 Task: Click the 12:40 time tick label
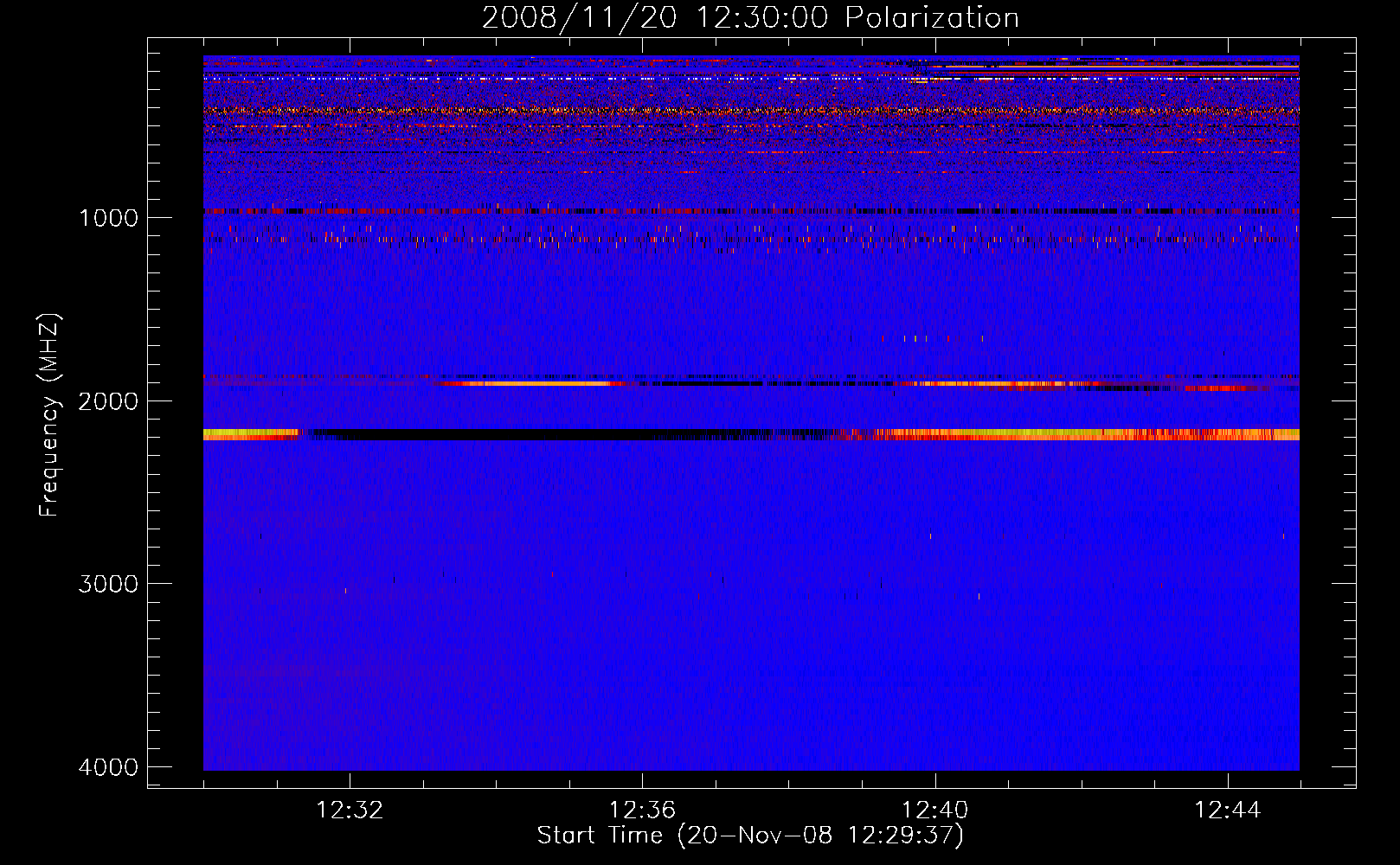(934, 811)
